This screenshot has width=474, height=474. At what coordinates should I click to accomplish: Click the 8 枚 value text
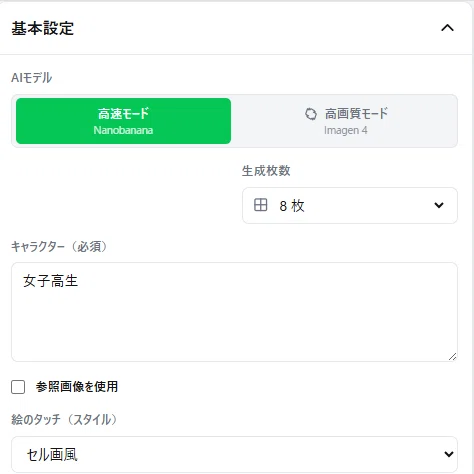pos(292,206)
